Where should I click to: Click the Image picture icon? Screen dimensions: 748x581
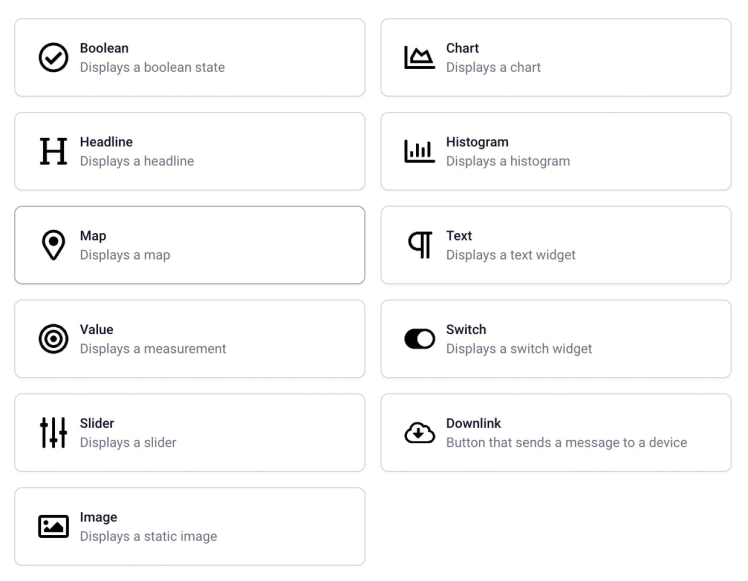point(52,527)
